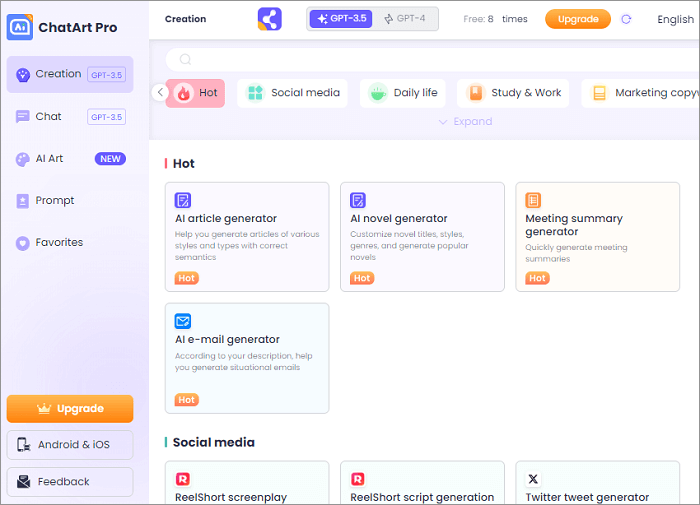Expand the category list
Screen dimensions: 700x505
pyautogui.click(x=465, y=121)
